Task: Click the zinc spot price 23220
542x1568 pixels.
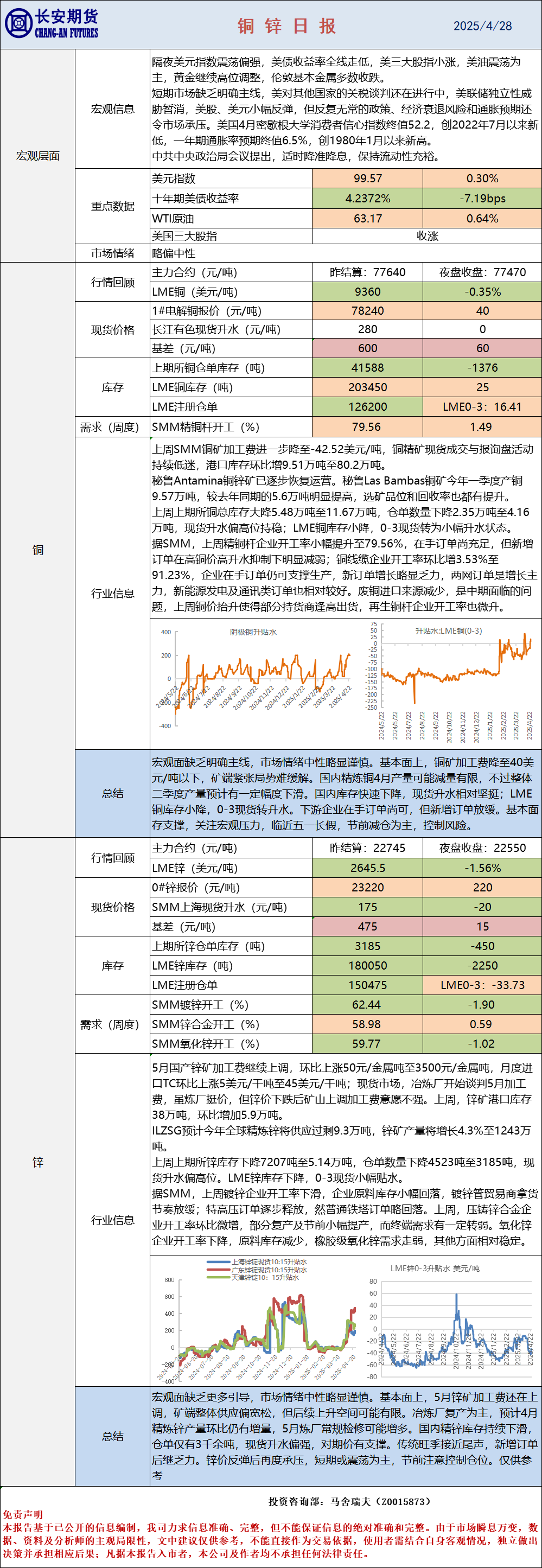Action: pyautogui.click(x=368, y=888)
